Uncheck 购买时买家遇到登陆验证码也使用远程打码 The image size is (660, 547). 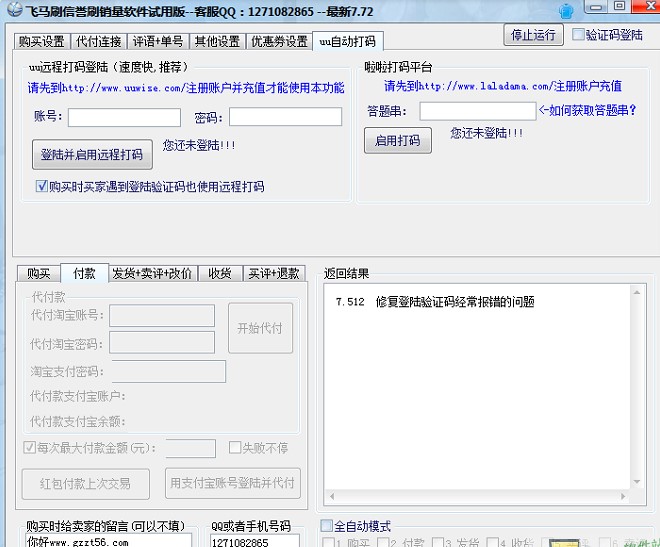click(42, 186)
